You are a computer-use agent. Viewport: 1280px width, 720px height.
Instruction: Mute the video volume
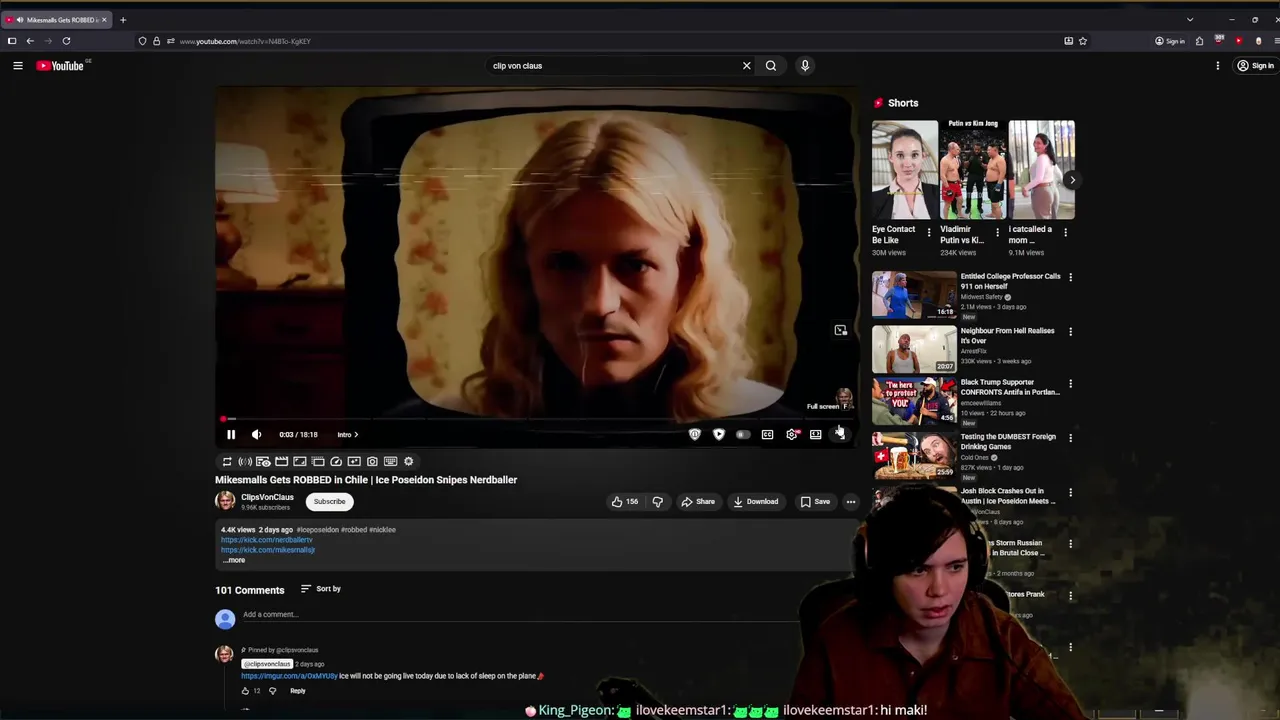click(x=257, y=434)
